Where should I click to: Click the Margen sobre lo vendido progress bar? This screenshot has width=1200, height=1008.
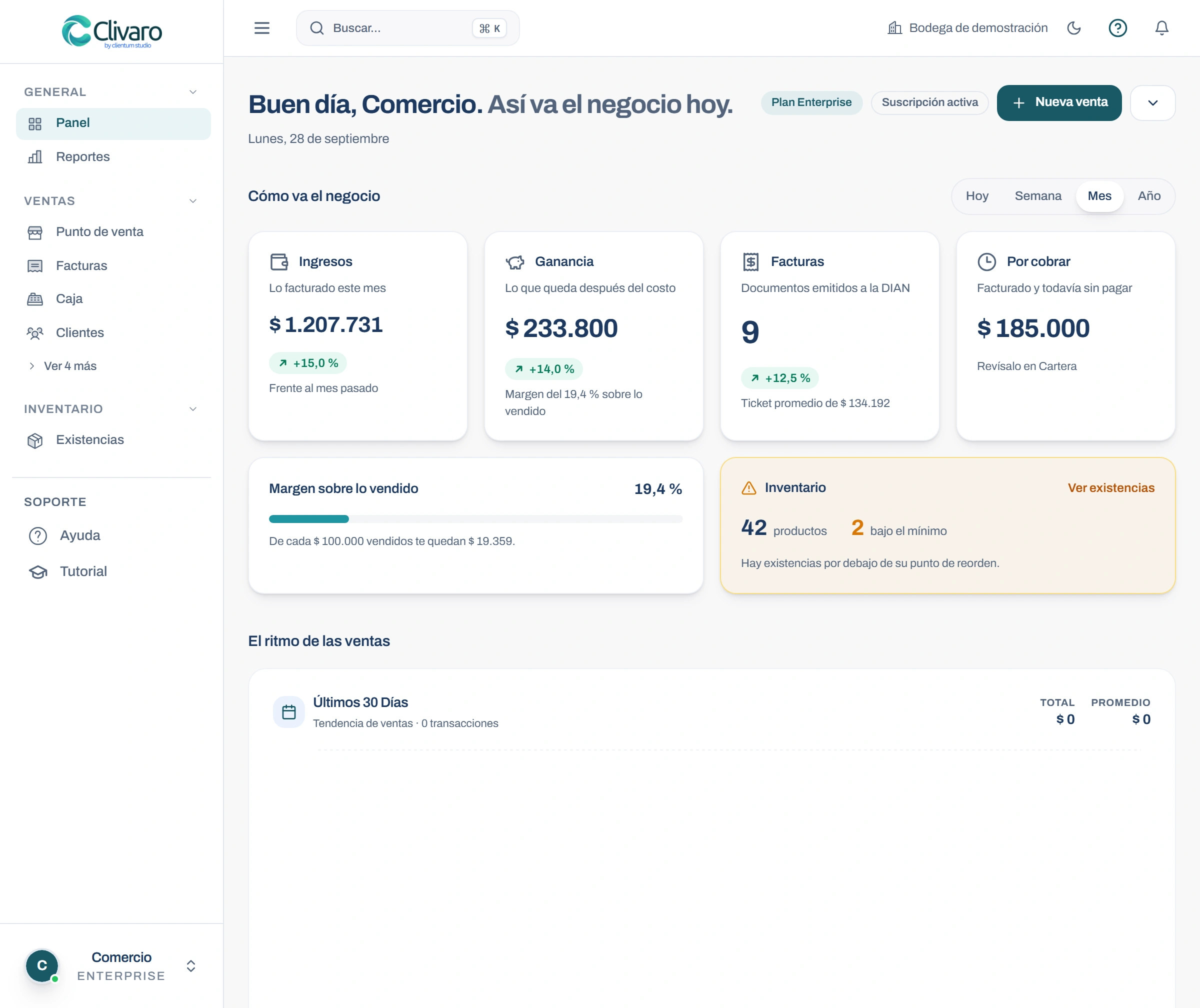click(x=475, y=519)
